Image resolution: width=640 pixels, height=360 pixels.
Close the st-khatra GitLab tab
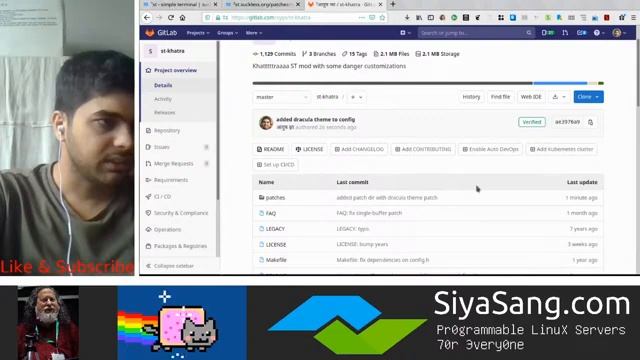pos(380,4)
